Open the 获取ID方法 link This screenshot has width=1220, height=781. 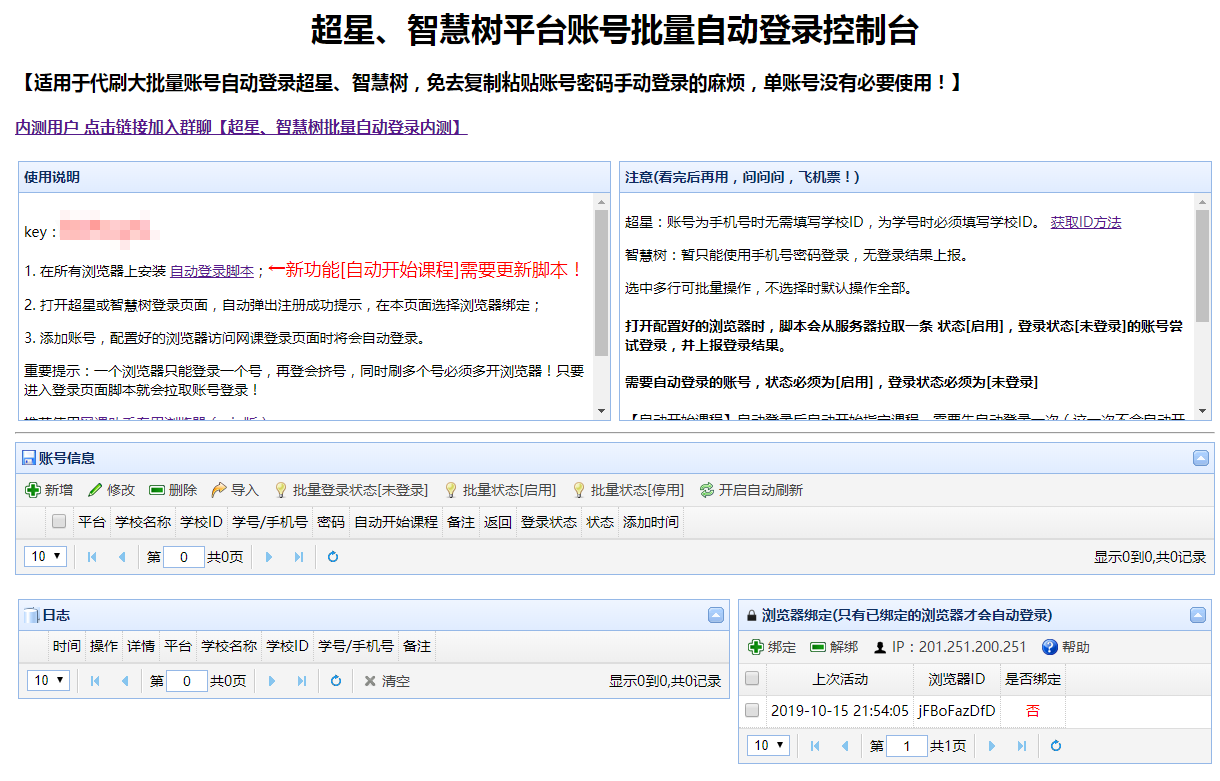point(1086,222)
